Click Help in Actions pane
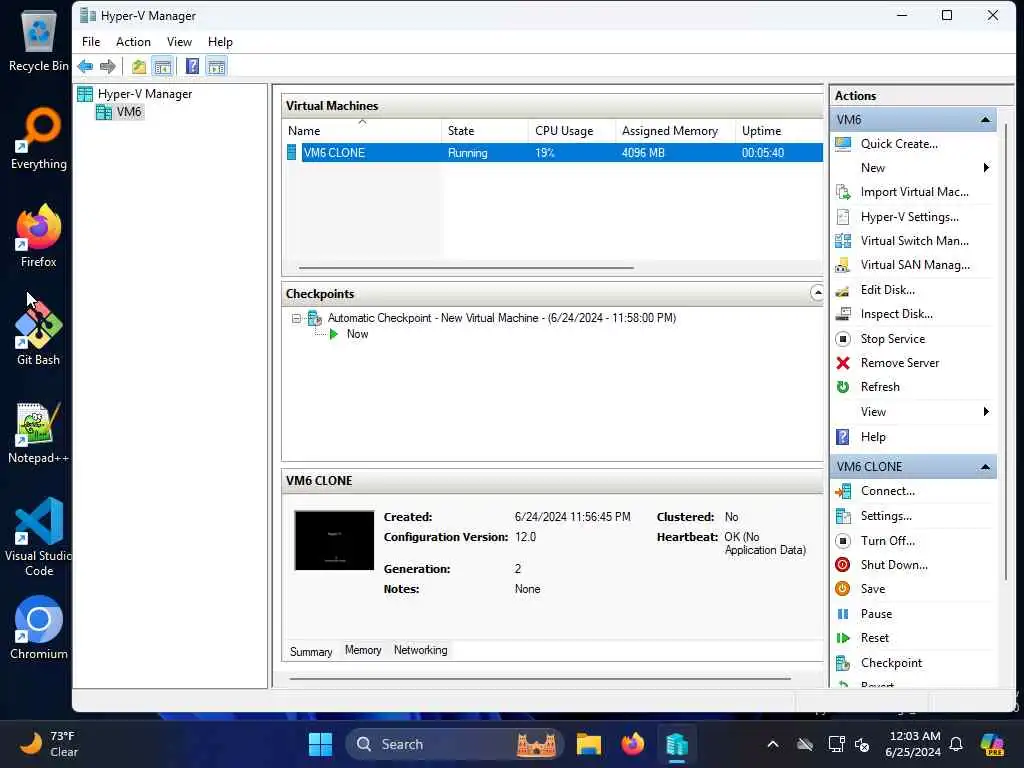 [873, 437]
